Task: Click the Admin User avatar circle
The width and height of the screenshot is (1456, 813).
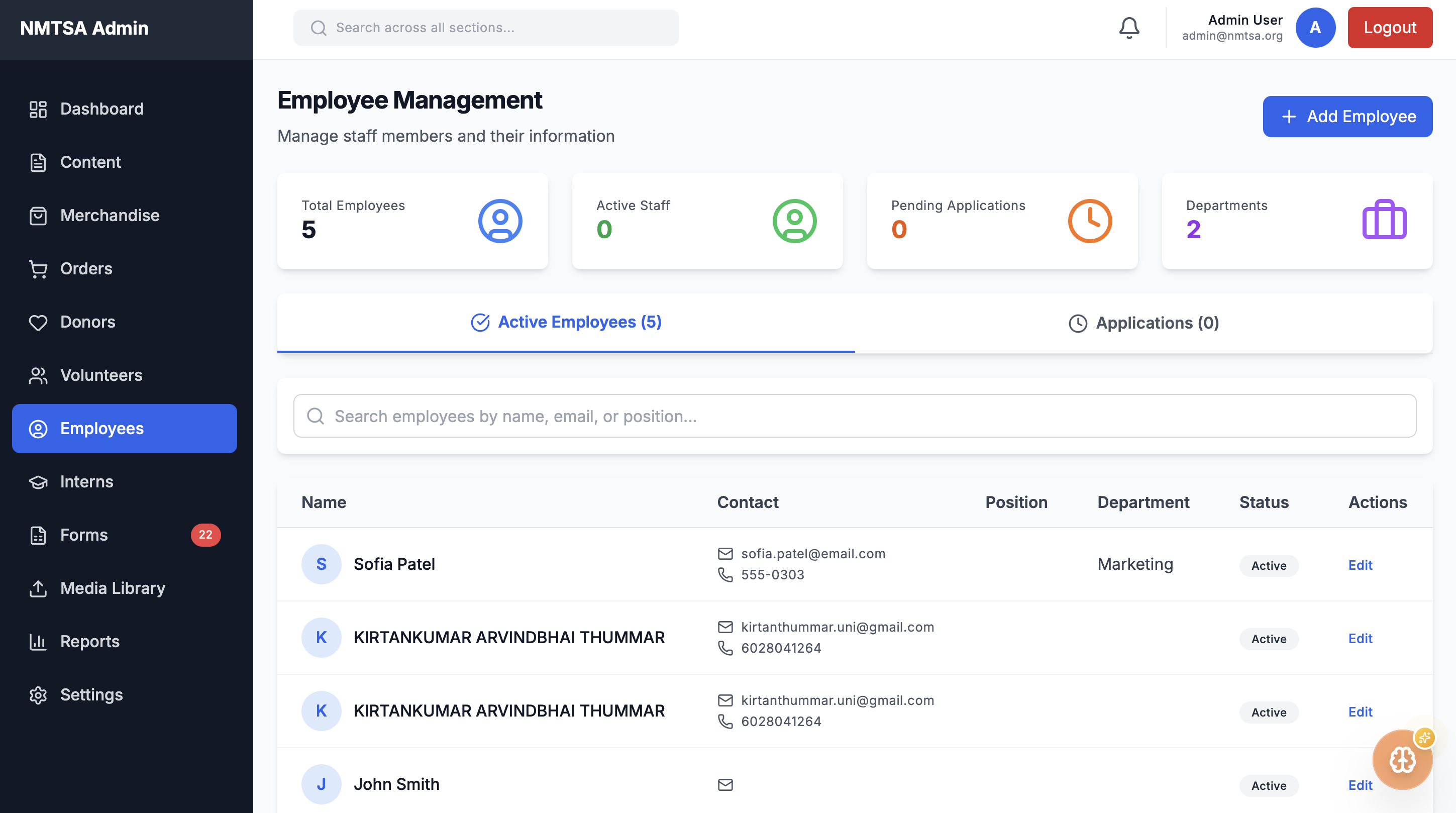Action: pos(1315,28)
